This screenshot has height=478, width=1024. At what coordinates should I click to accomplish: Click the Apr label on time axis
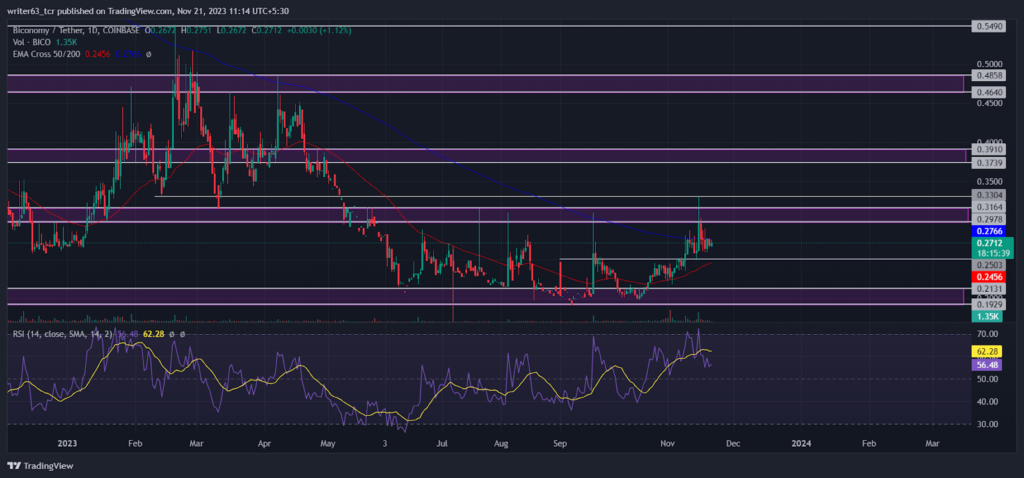click(264, 443)
